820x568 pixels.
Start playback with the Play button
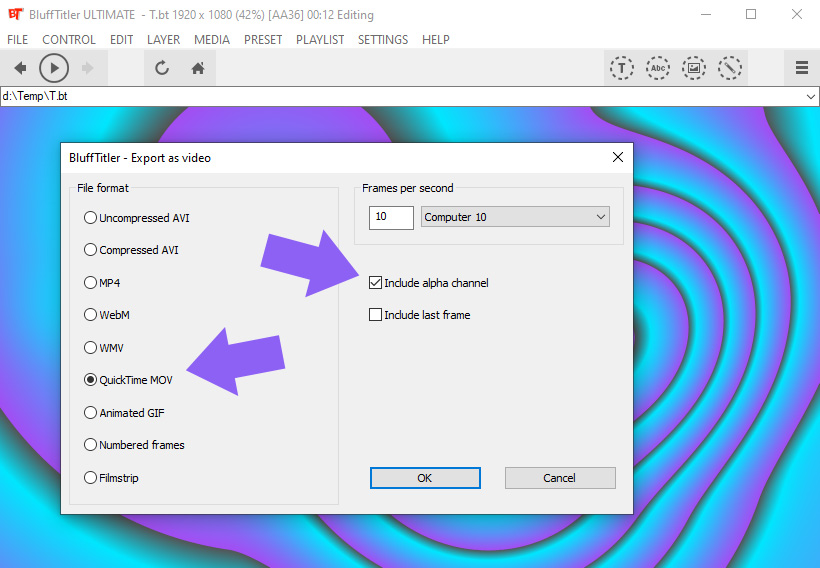click(54, 68)
